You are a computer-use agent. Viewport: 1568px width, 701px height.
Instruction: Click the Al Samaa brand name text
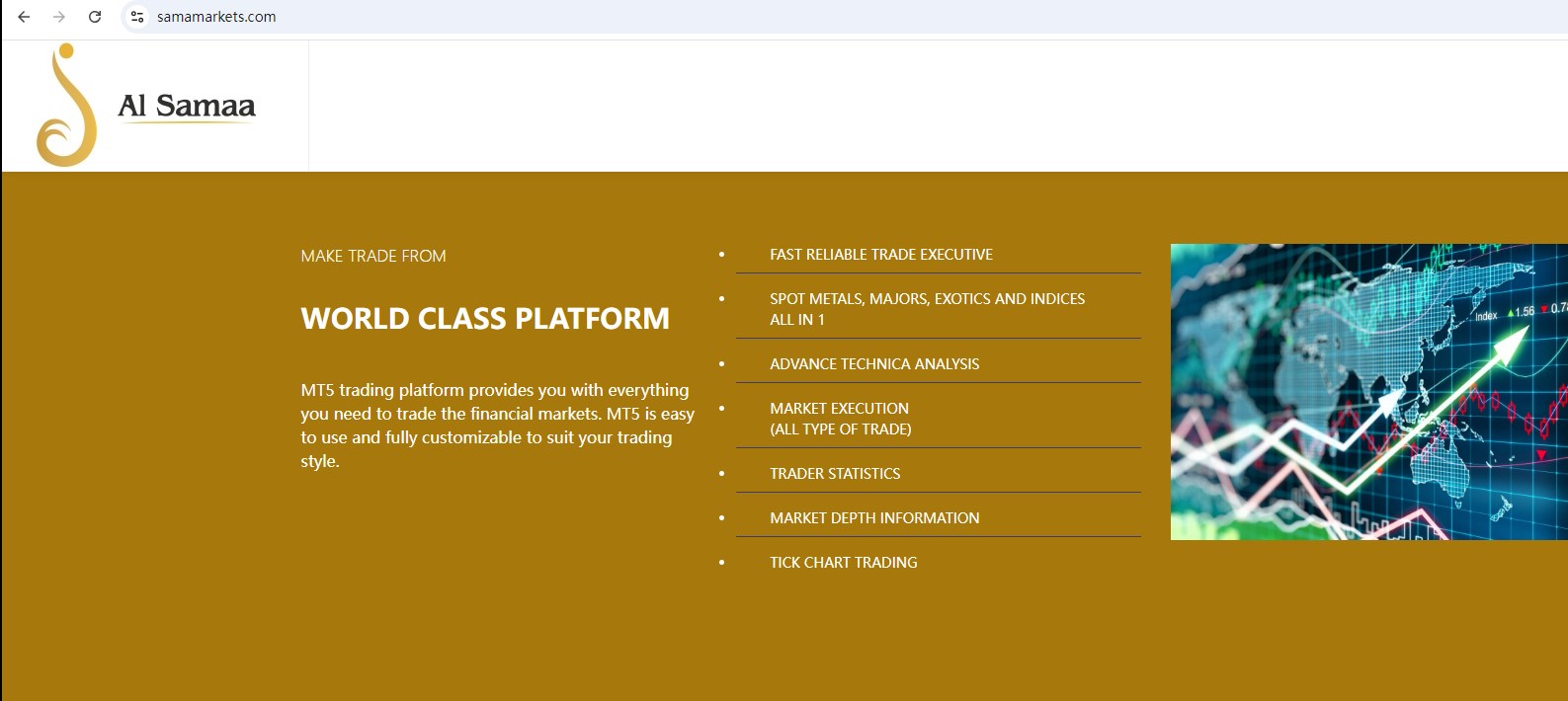(187, 106)
